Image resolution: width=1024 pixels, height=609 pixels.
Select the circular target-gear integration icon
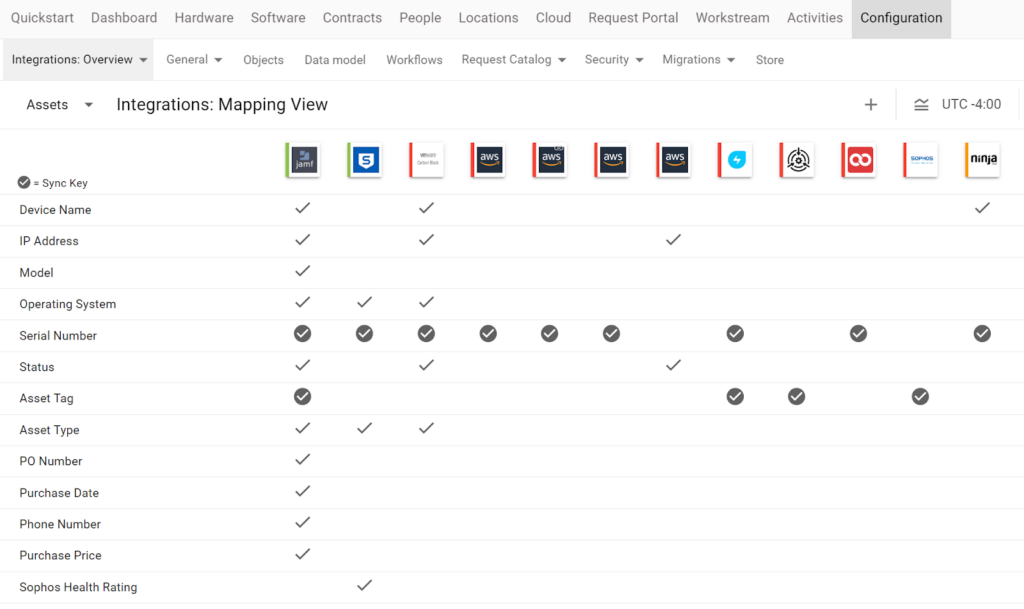click(x=797, y=160)
